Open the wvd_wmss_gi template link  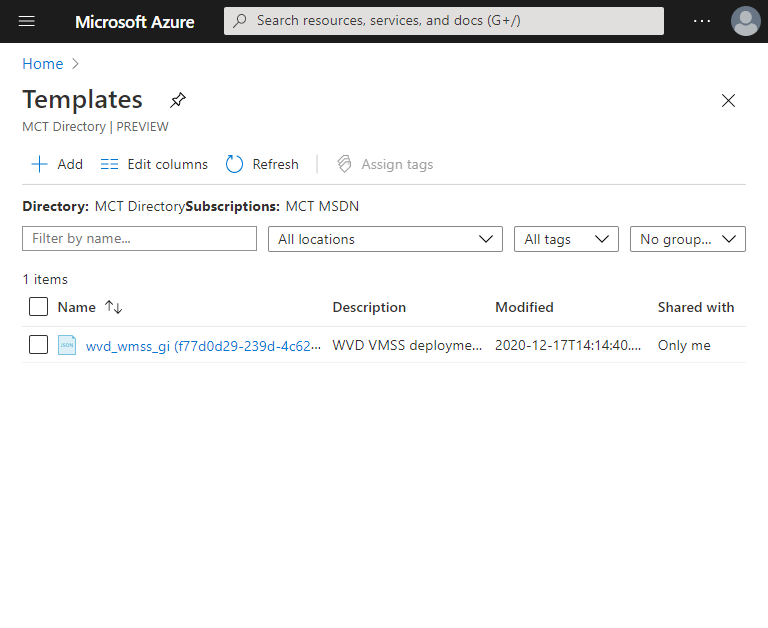(x=203, y=345)
